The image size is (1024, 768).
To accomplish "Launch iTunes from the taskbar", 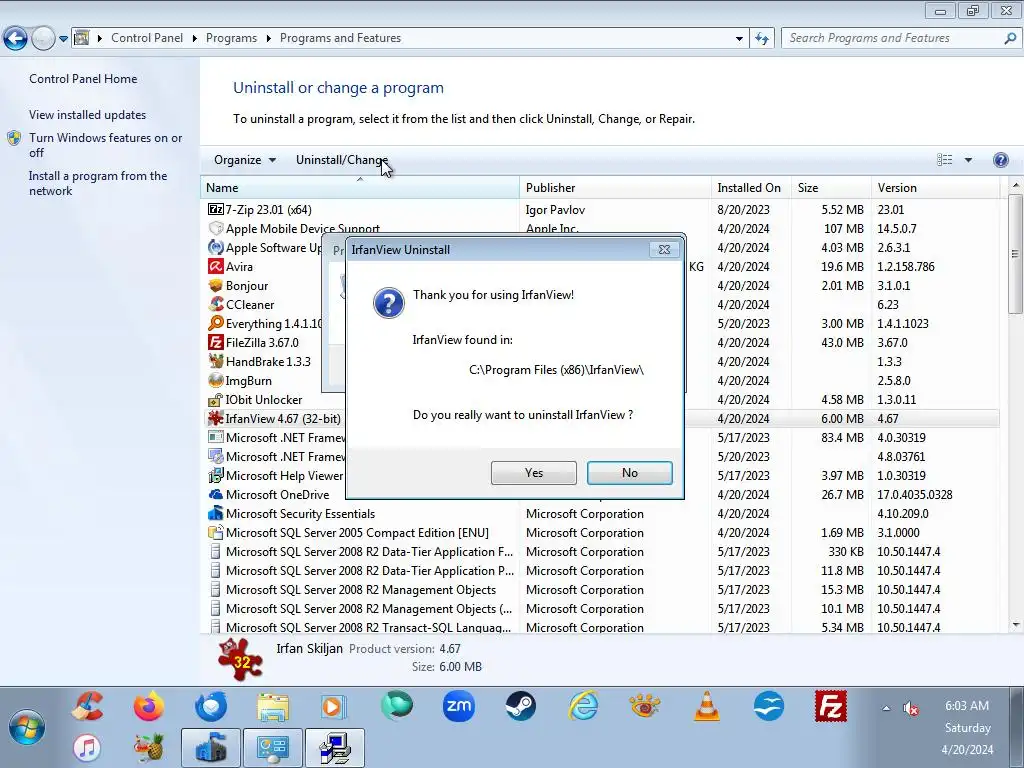I will click(87, 748).
